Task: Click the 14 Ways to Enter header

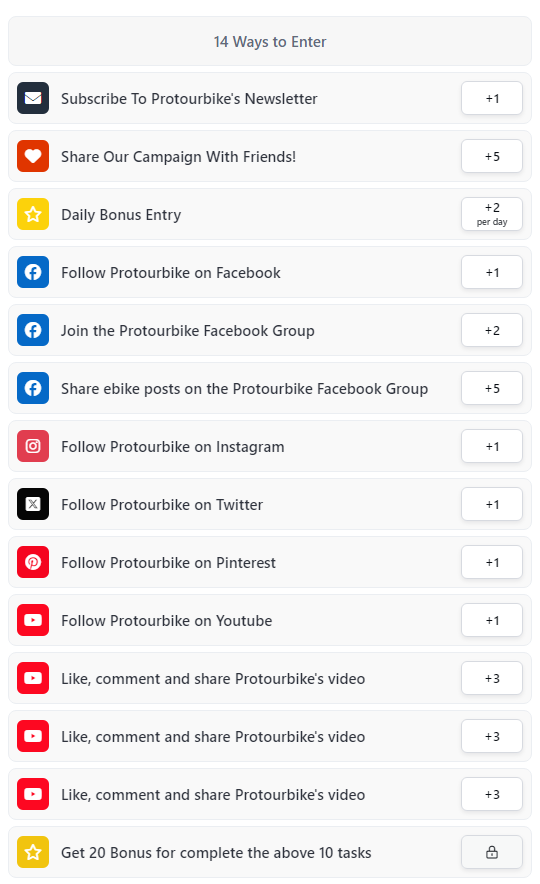Action: pos(270,41)
